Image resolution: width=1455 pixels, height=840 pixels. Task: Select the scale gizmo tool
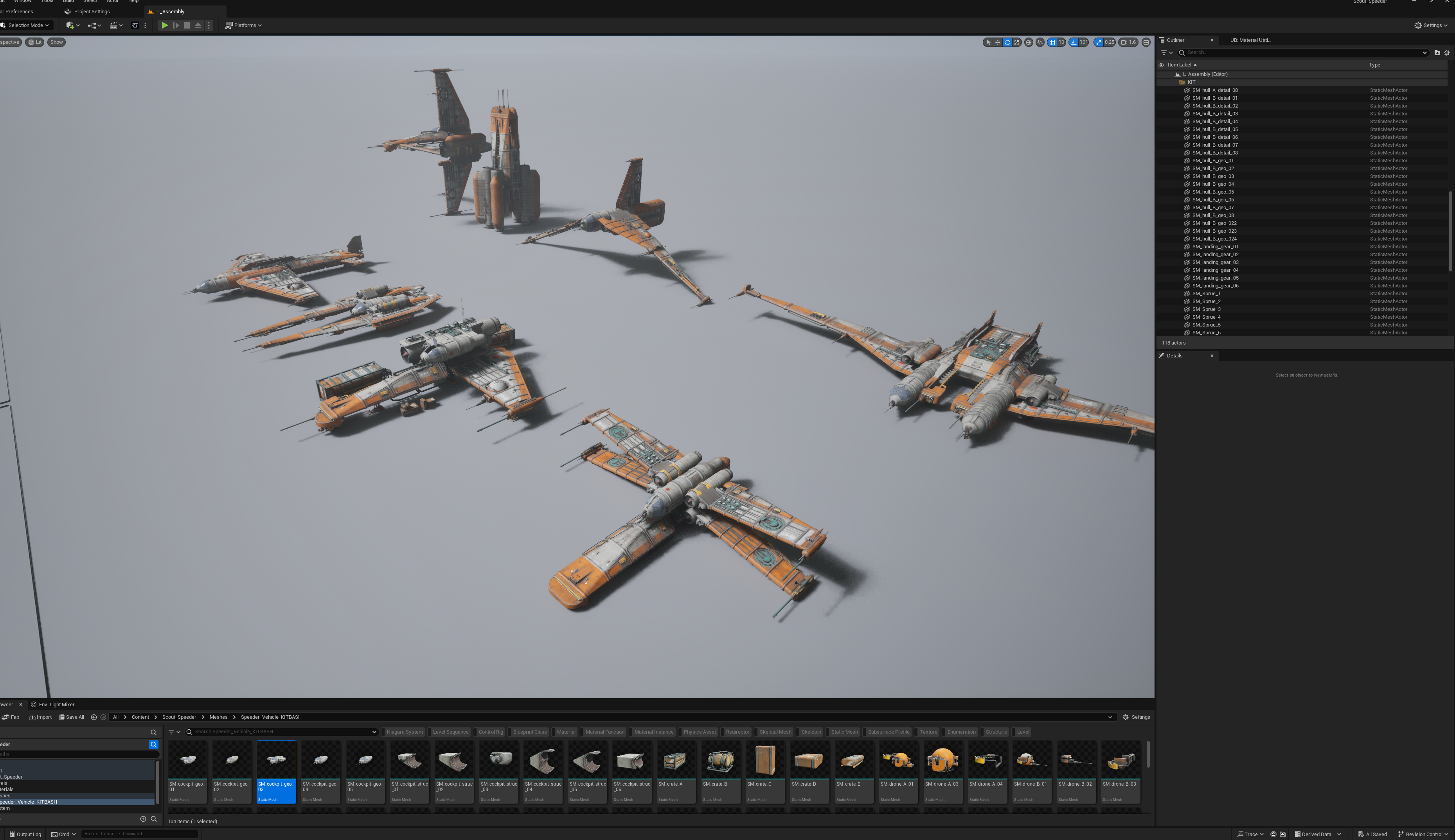(1017, 42)
